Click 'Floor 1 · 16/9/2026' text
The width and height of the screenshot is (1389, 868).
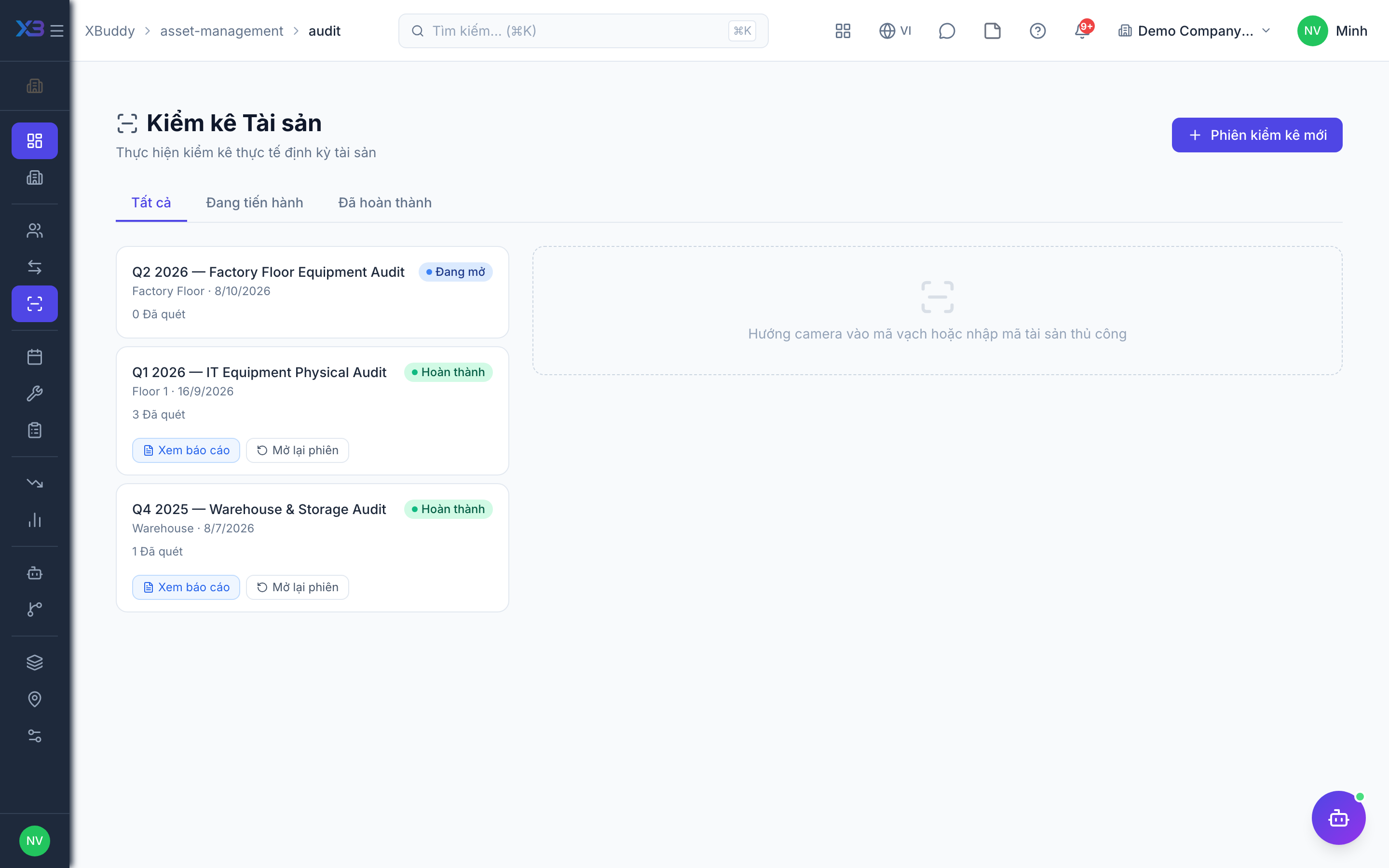(x=182, y=391)
